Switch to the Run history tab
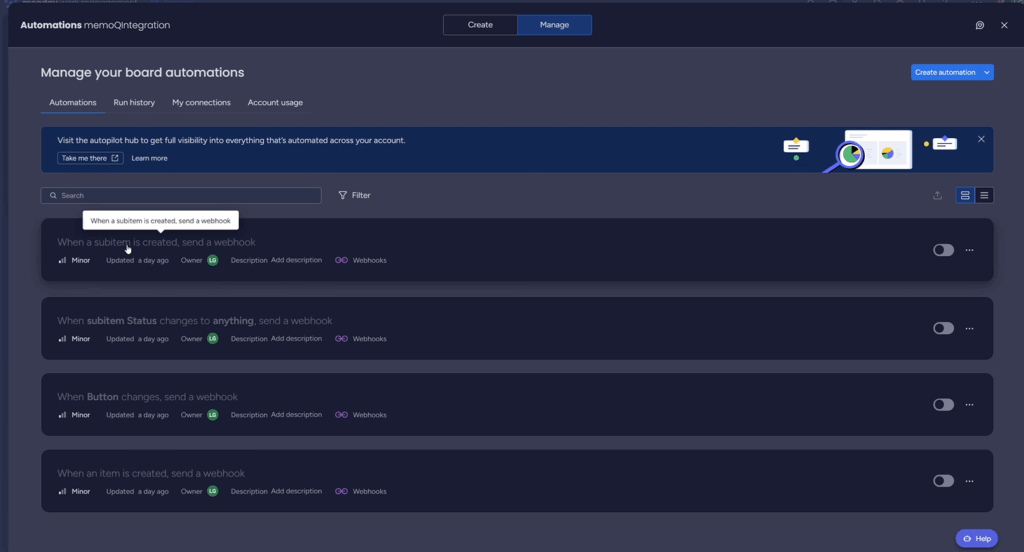Viewport: 1024px width, 552px height. [x=134, y=102]
